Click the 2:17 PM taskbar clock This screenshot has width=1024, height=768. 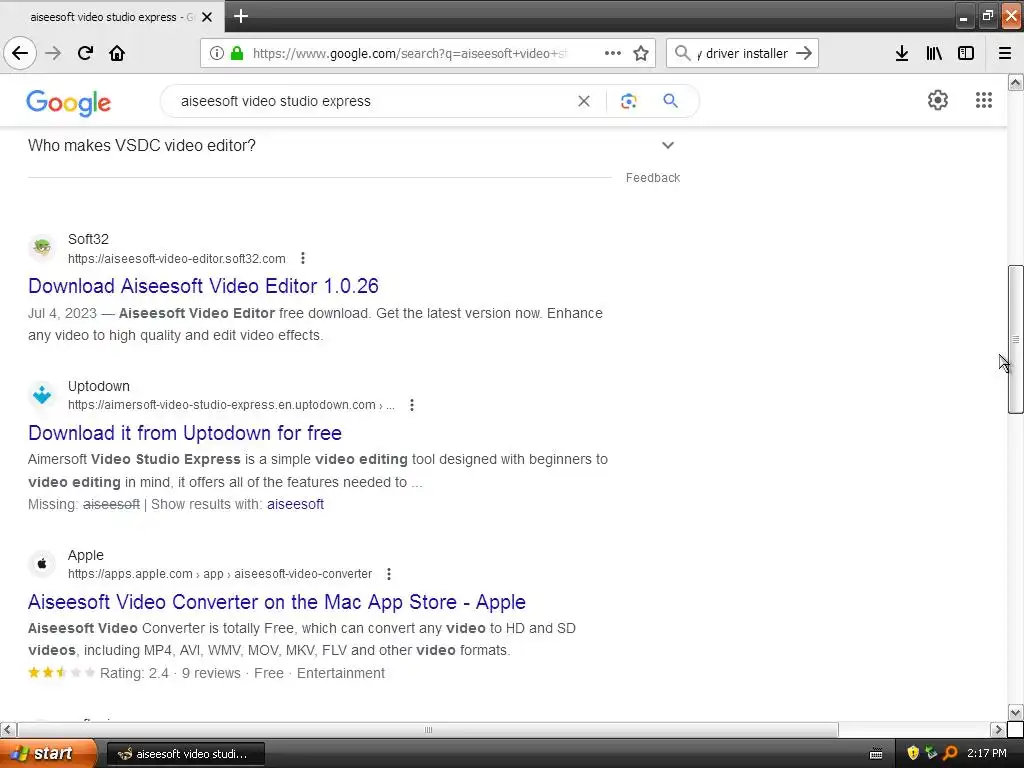[x=987, y=753]
